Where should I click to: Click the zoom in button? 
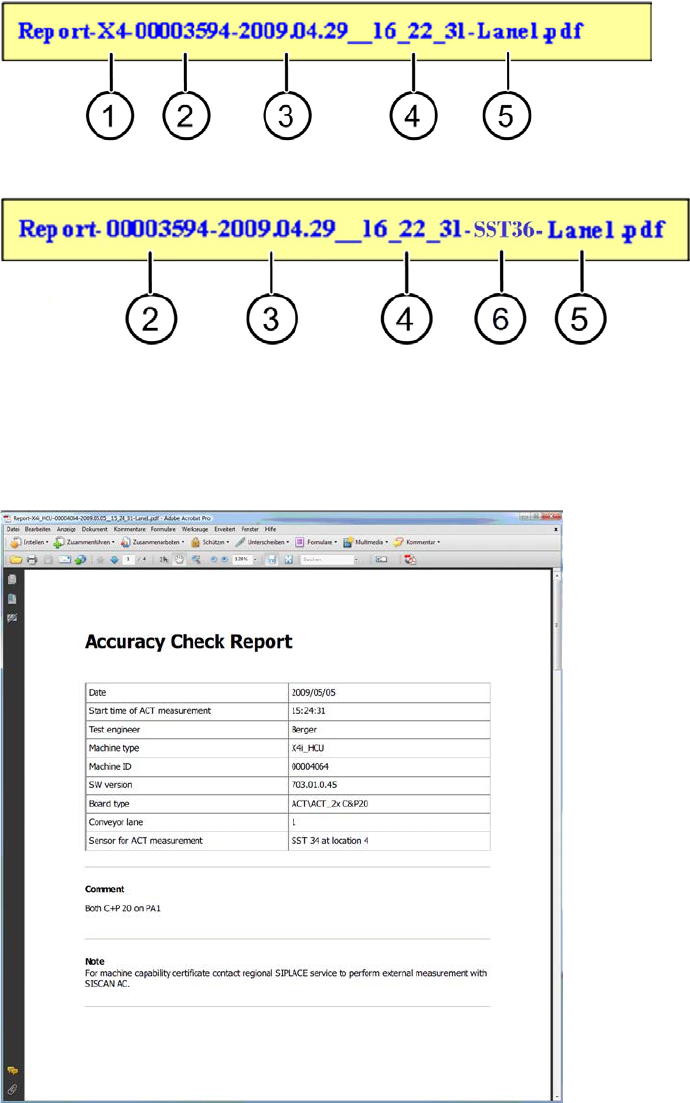(x=224, y=560)
